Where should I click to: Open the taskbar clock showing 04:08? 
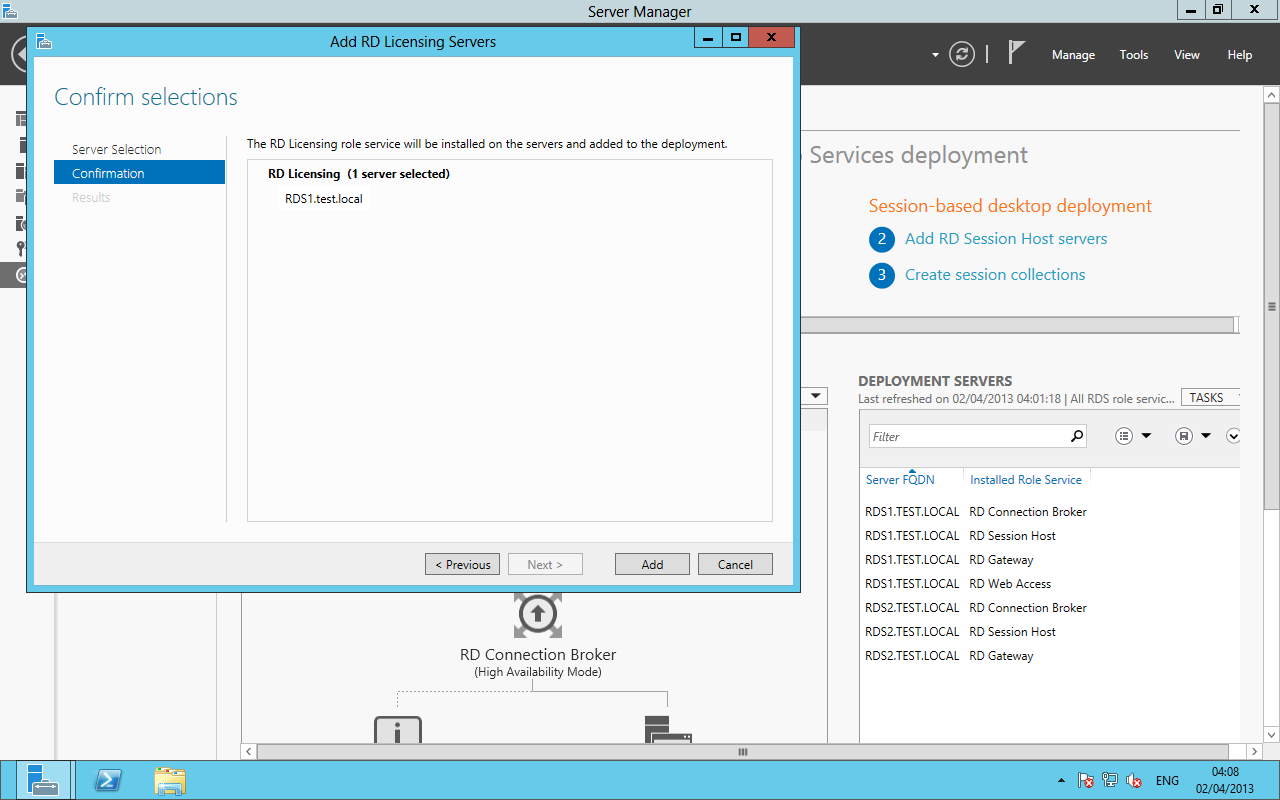pyautogui.click(x=1225, y=780)
